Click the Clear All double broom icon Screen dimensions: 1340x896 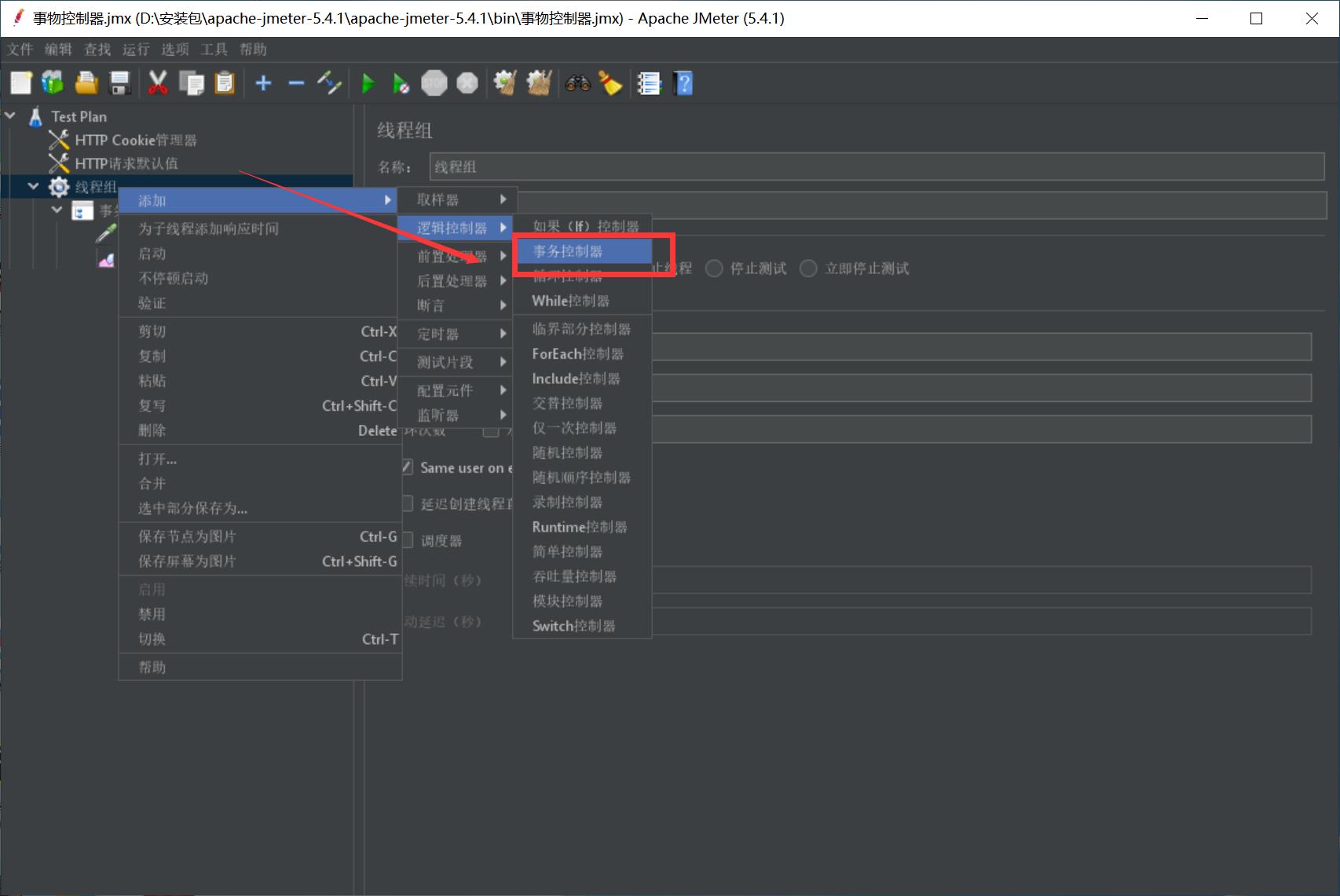coord(539,82)
